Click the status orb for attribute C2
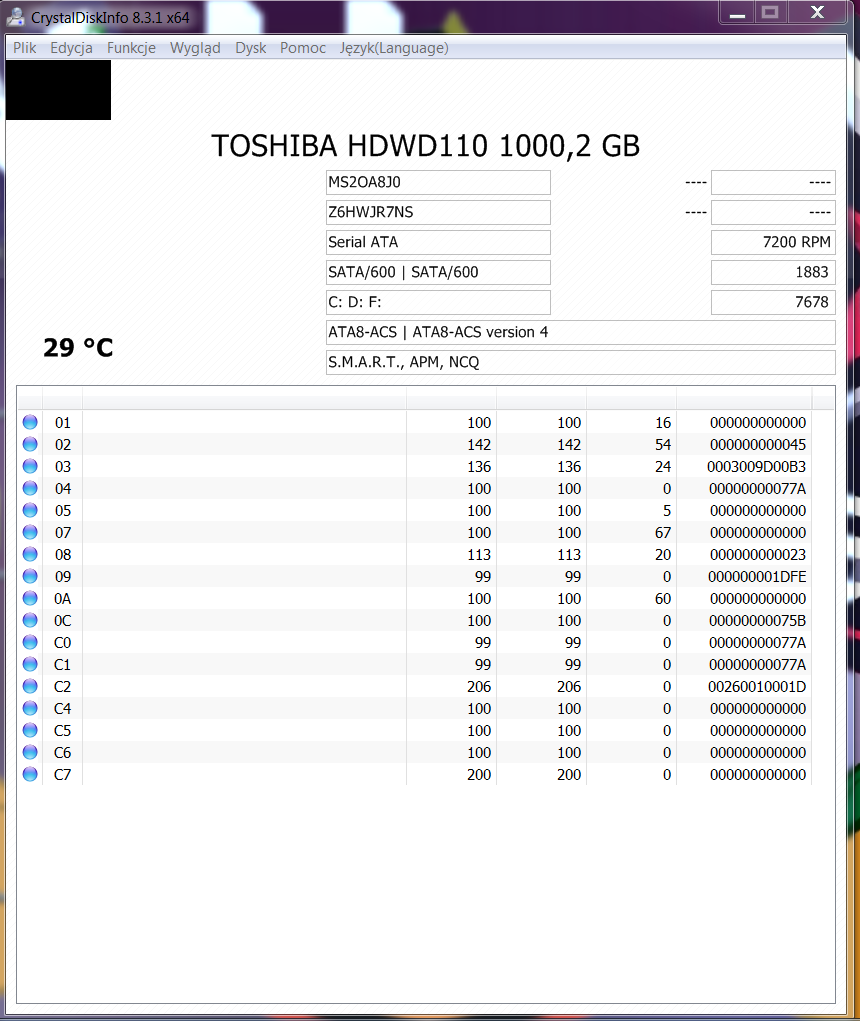Viewport: 860px width, 1021px height. [x=30, y=686]
